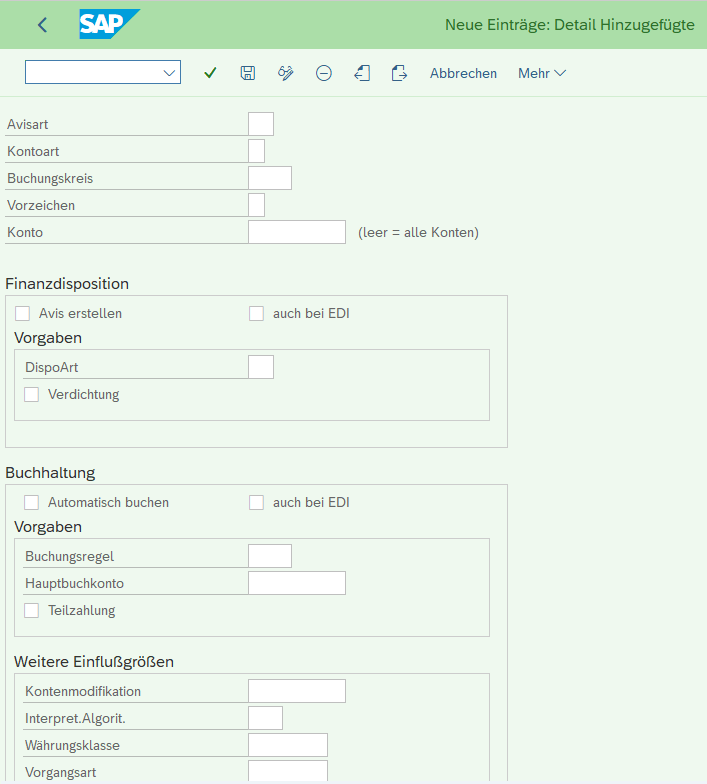Click the back arrow in header

[x=42, y=25]
